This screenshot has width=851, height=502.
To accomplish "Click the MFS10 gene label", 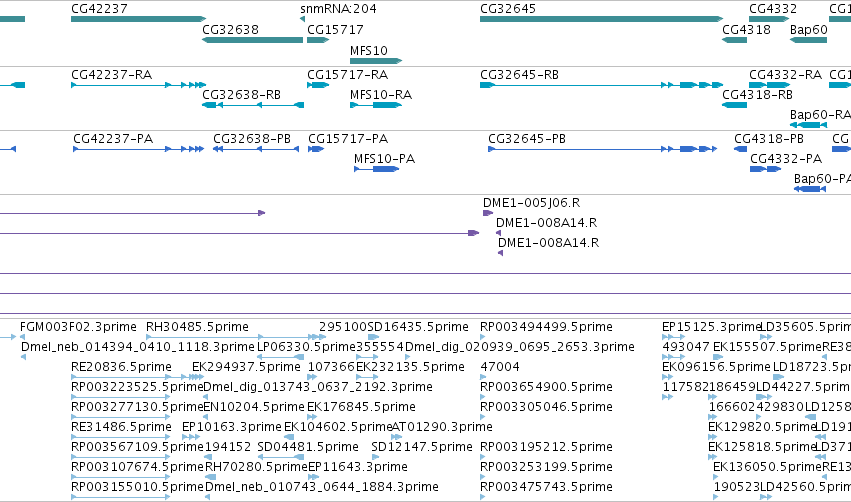I will coord(369,50).
